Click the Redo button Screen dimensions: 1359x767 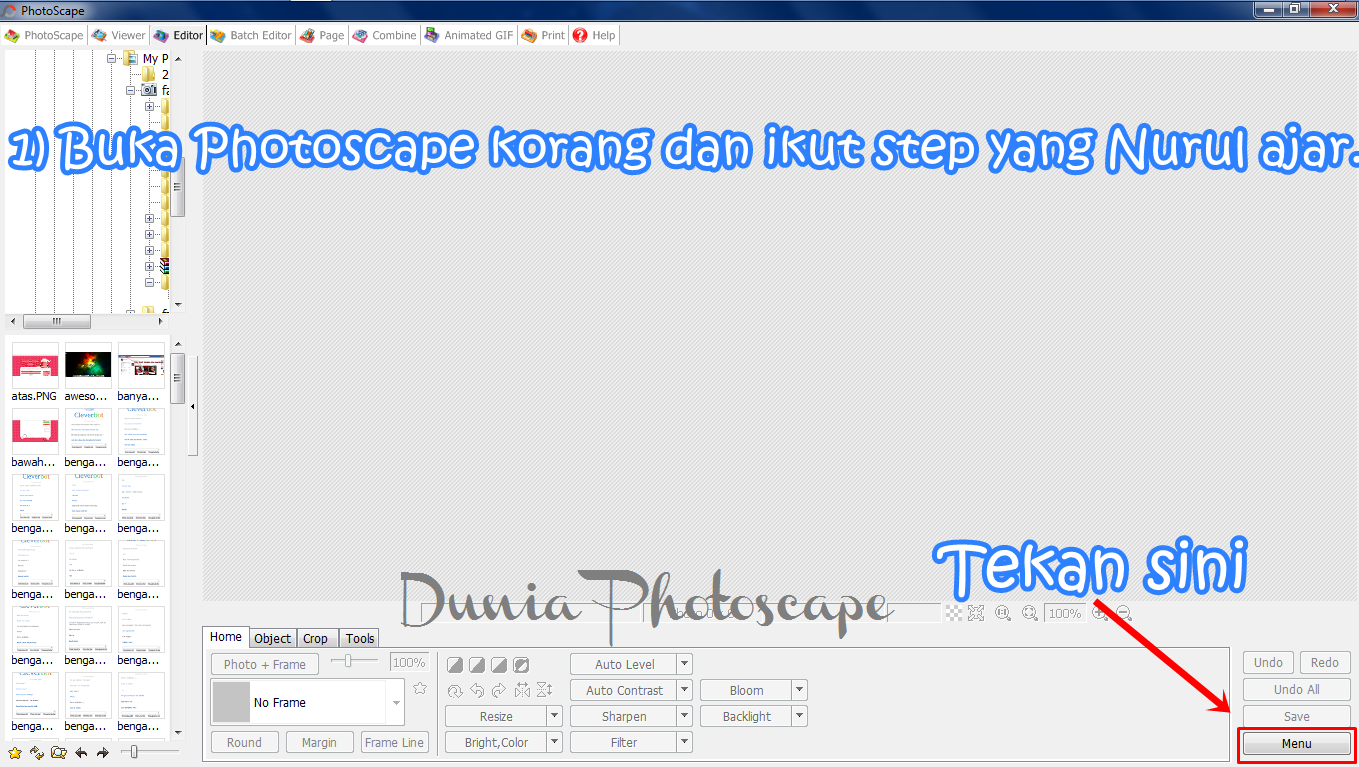pos(1325,662)
